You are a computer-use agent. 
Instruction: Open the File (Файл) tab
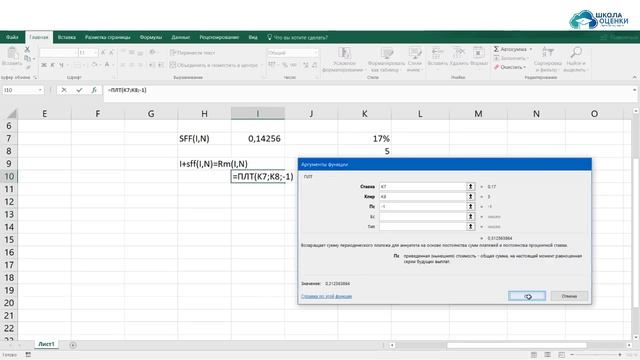[12, 37]
